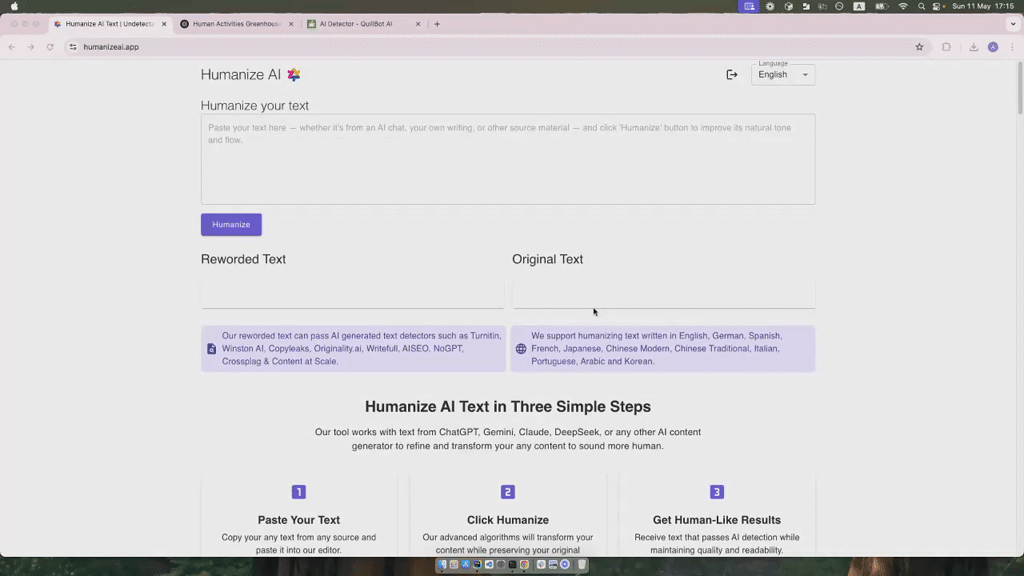
Task: Select the Humanize AI Text browser tab
Action: [x=108, y=24]
